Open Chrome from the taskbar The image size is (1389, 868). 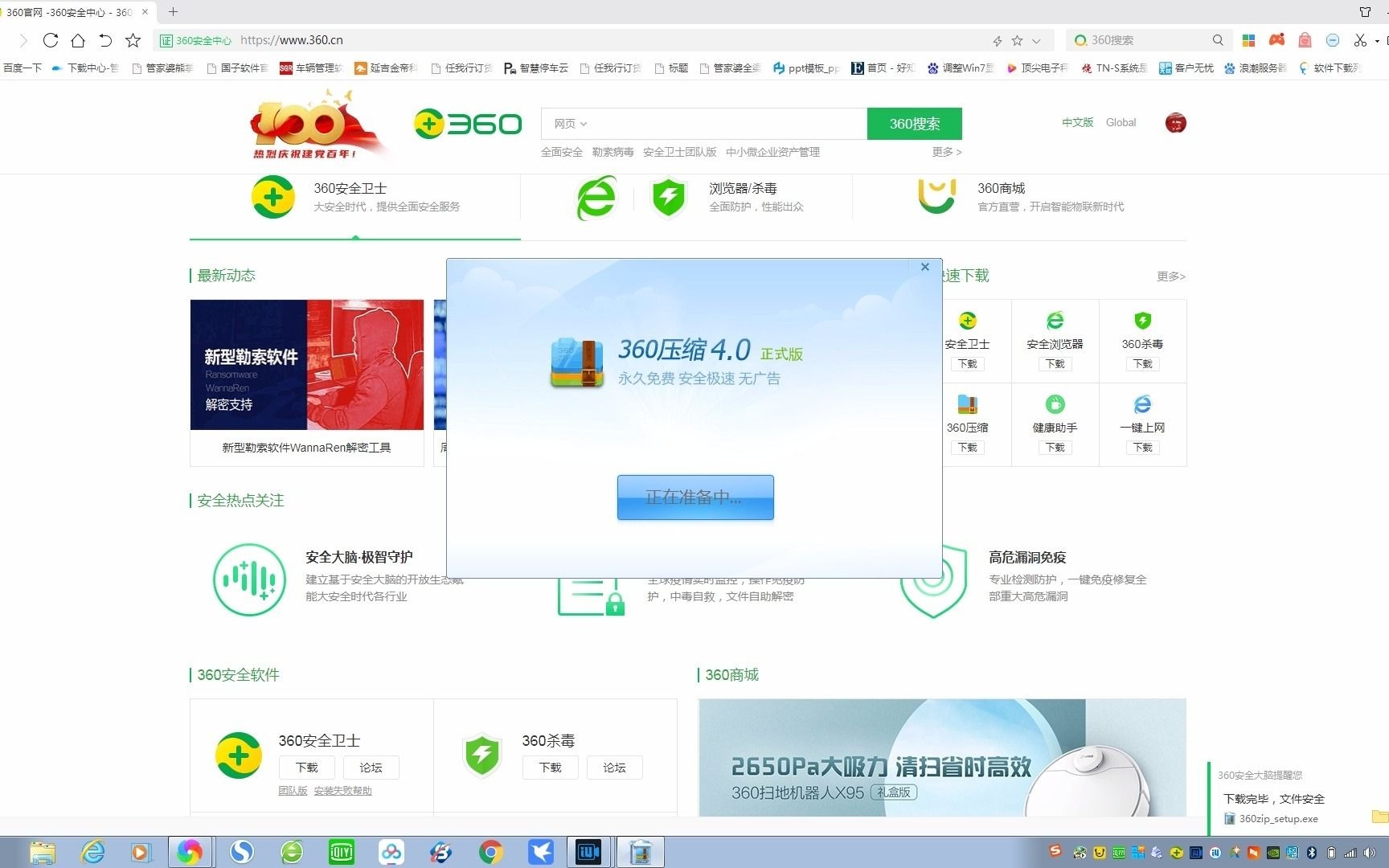[490, 851]
